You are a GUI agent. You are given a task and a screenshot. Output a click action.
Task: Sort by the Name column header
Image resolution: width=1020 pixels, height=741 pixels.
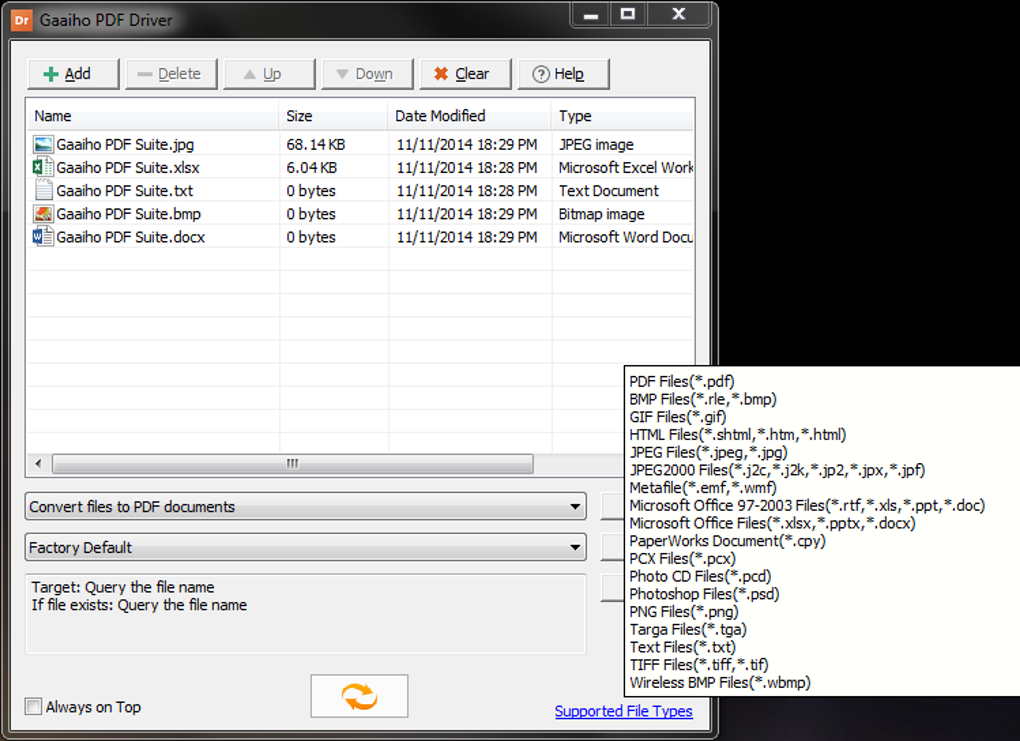point(152,116)
